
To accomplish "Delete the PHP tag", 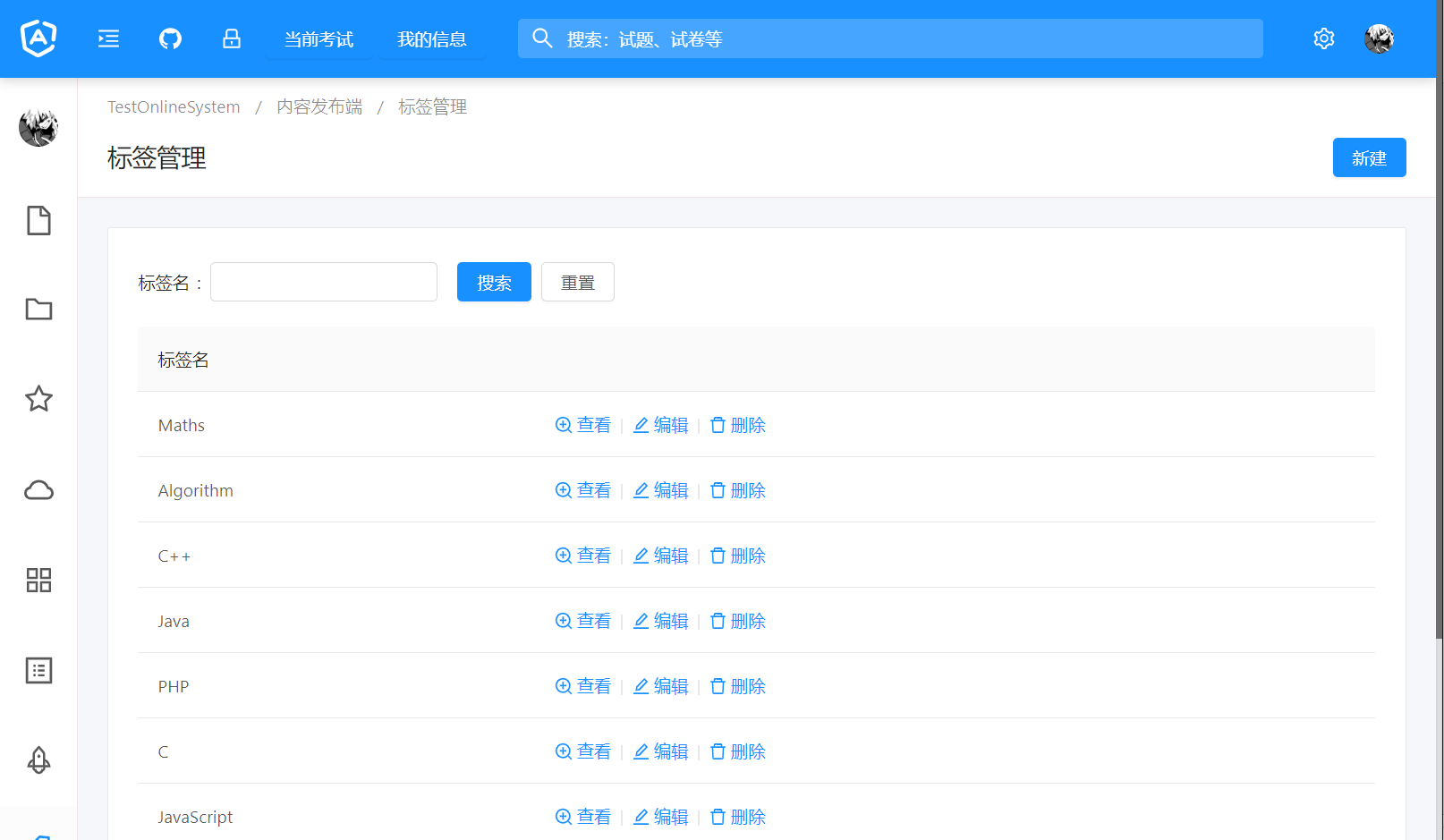I will click(x=738, y=686).
